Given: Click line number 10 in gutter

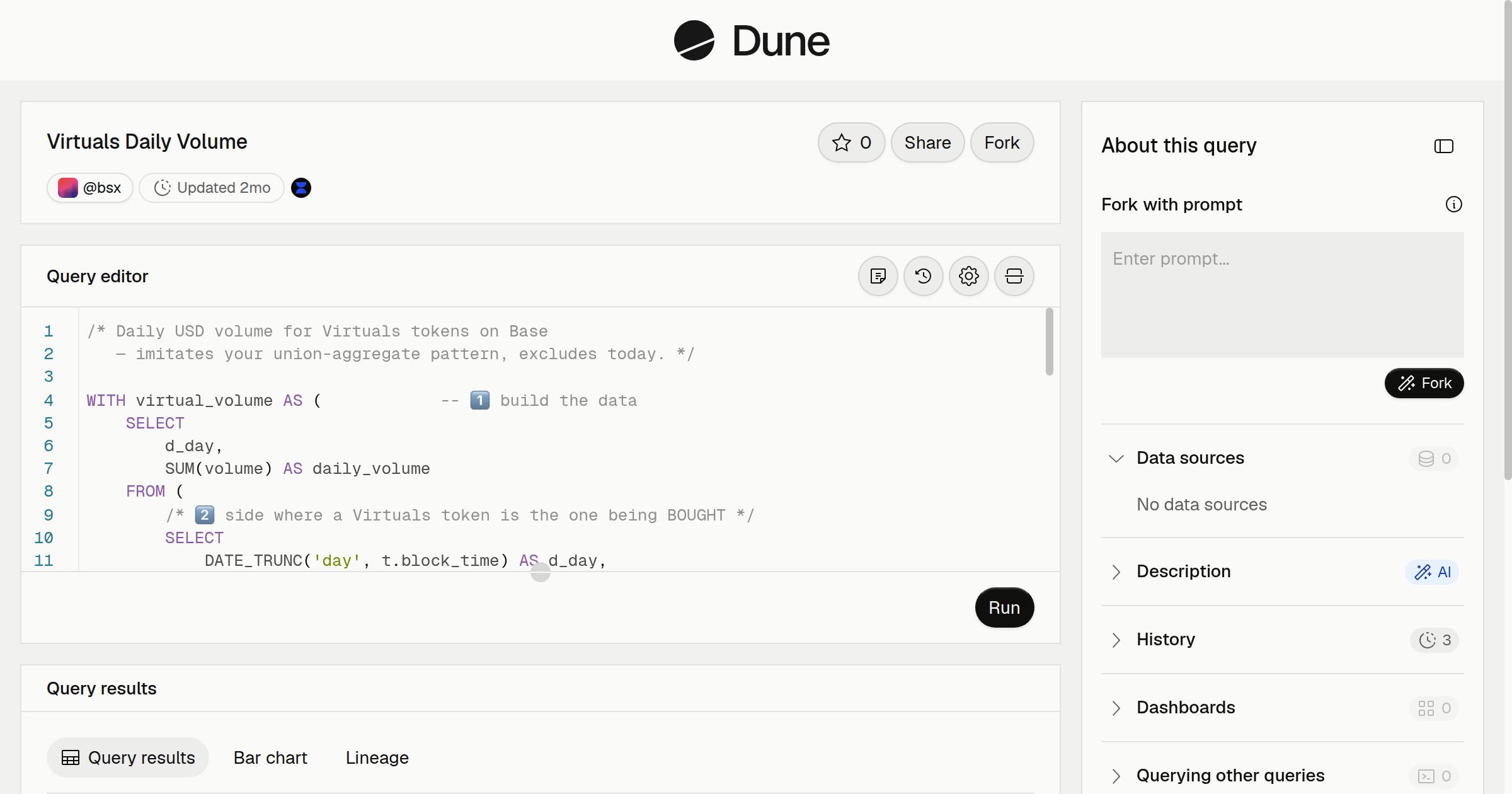Looking at the screenshot, I should click(x=43, y=538).
